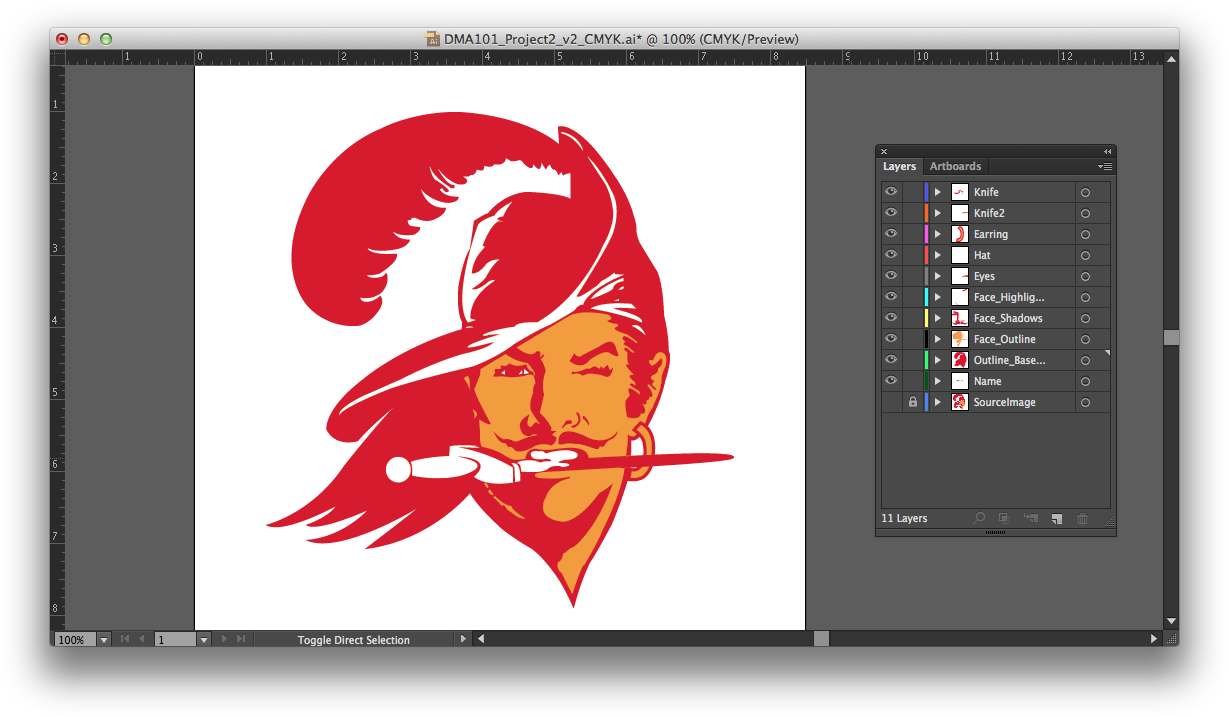This screenshot has height=717, width=1228.
Task: Select the Face_Outline layer name
Action: [x=1004, y=339]
